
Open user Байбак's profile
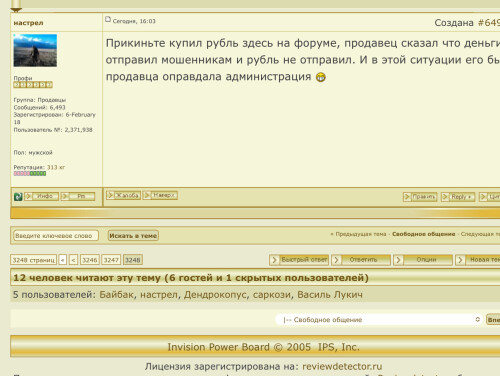click(x=118, y=295)
